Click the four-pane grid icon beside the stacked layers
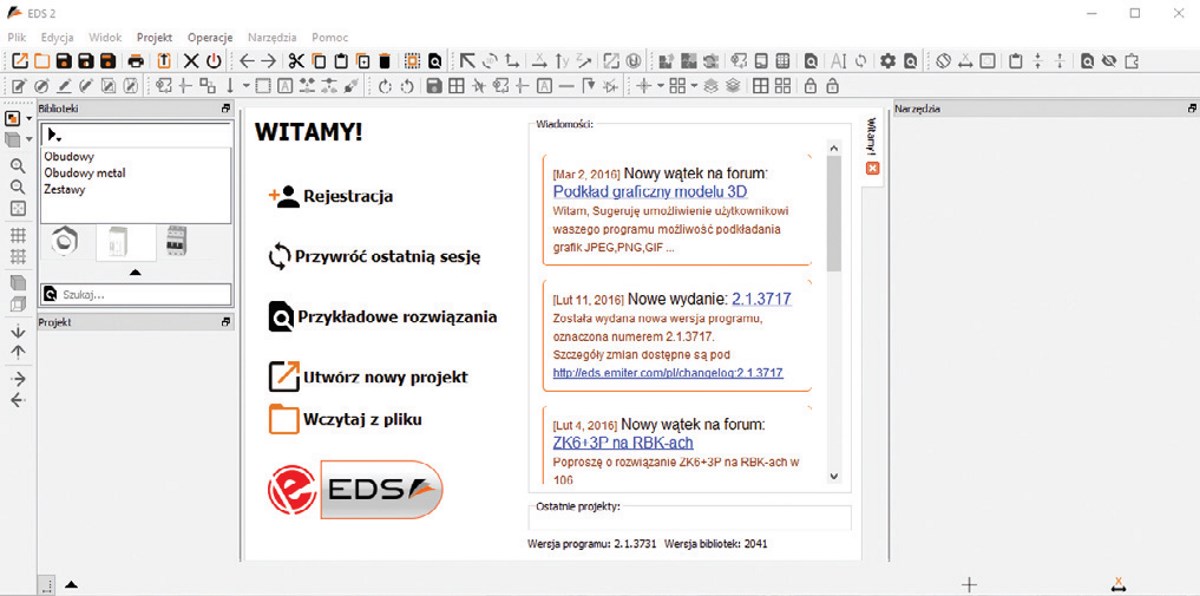 tap(761, 86)
